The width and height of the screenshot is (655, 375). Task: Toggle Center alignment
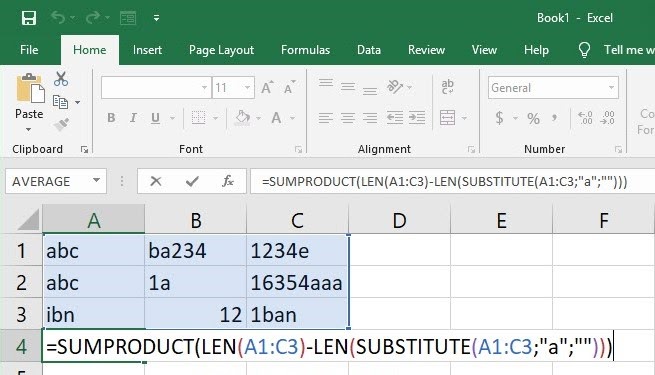(x=348, y=118)
